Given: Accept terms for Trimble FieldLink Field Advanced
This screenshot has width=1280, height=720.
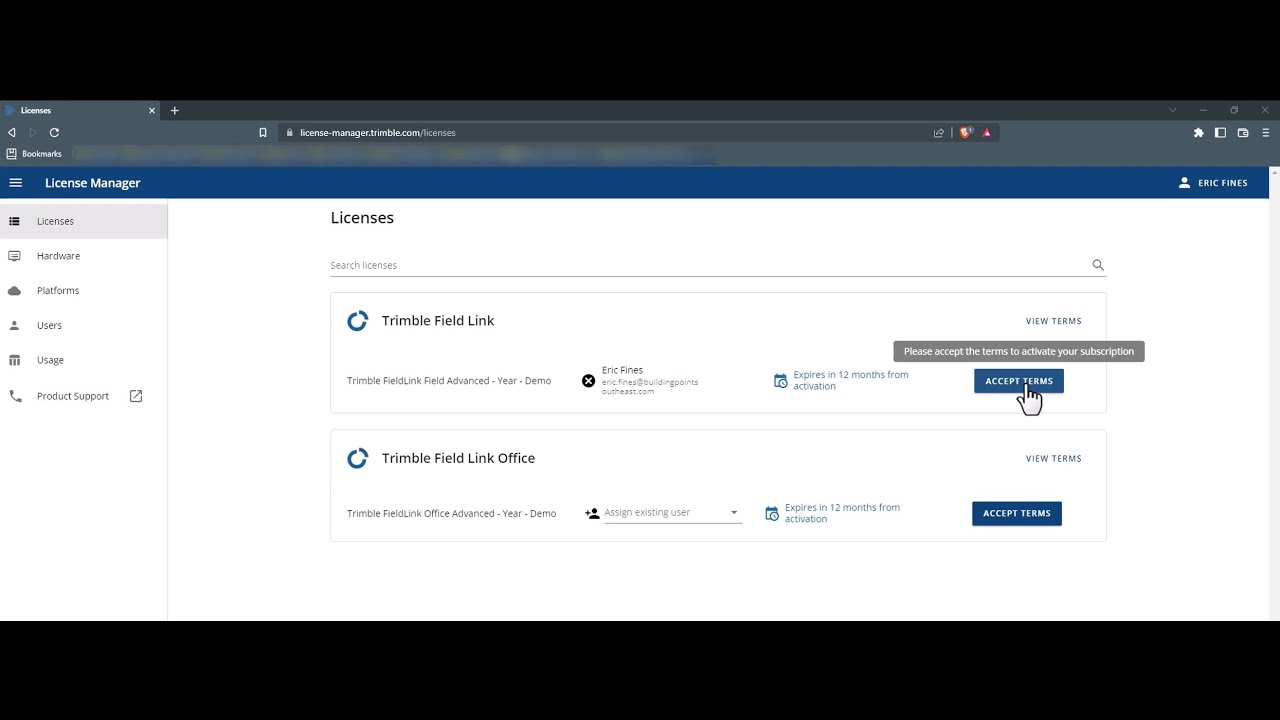Looking at the screenshot, I should (1019, 381).
